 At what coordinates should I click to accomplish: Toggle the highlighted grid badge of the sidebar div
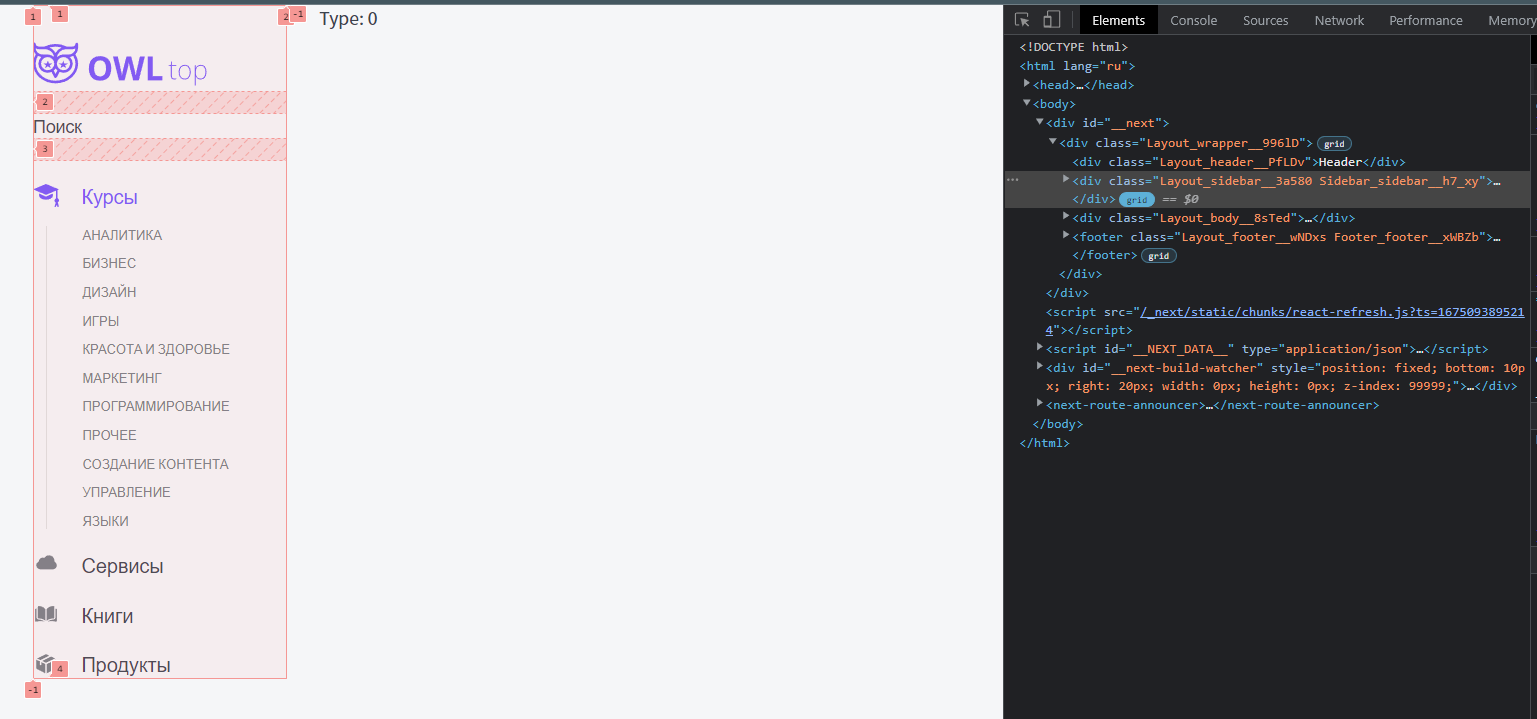[1138, 199]
